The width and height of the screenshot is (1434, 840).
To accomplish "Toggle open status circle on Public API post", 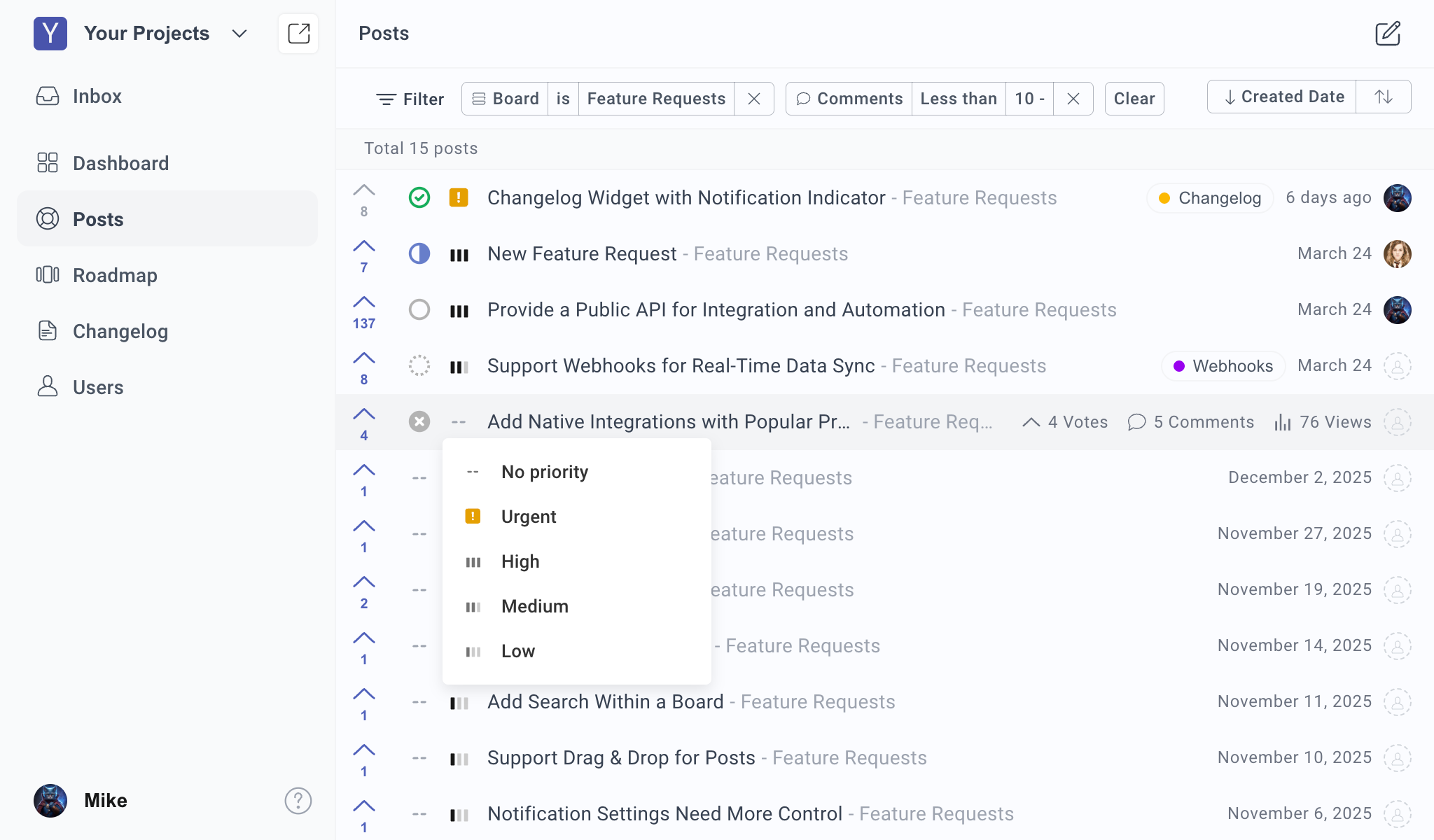I will click(x=419, y=309).
